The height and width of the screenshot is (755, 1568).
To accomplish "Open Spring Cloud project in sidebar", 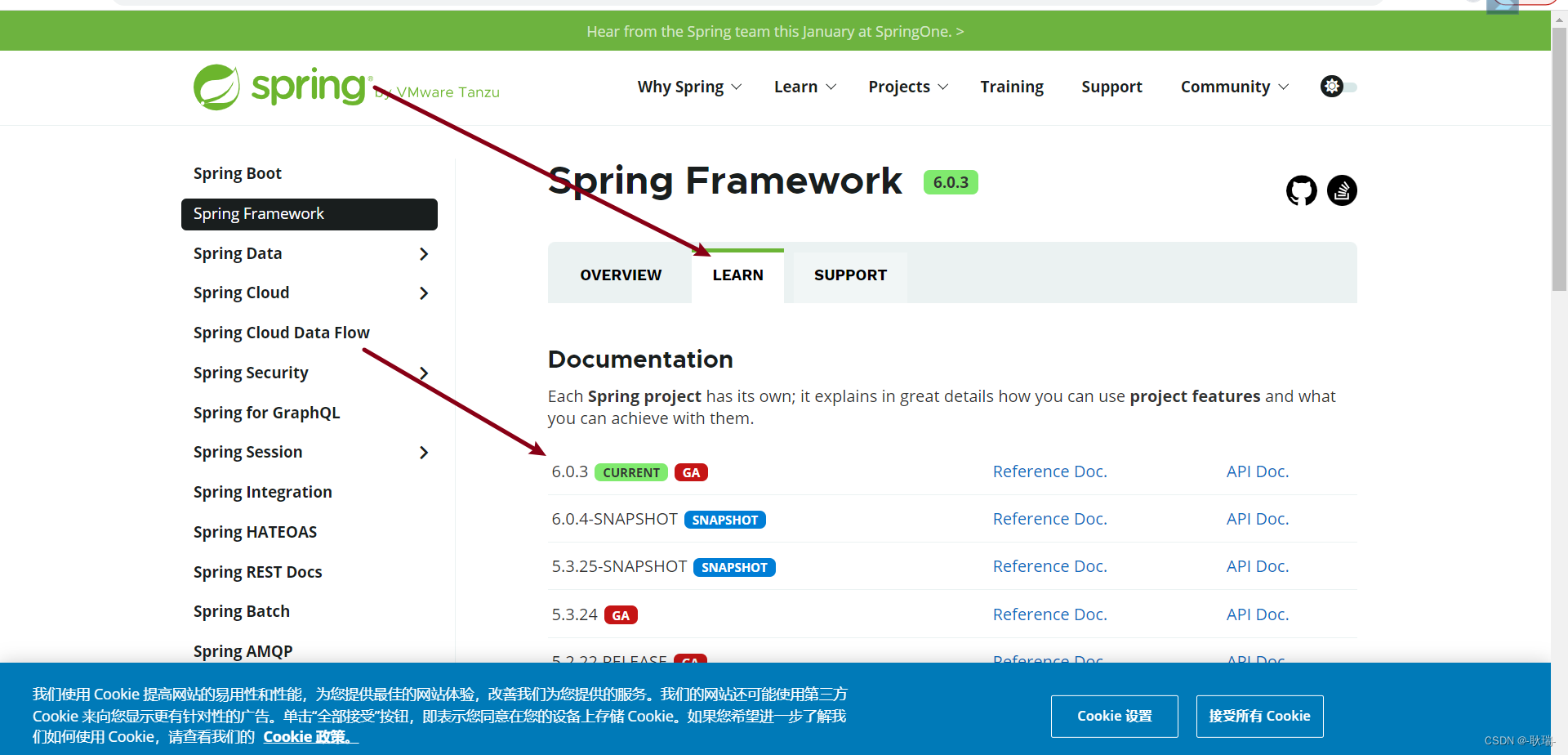I will 241,293.
